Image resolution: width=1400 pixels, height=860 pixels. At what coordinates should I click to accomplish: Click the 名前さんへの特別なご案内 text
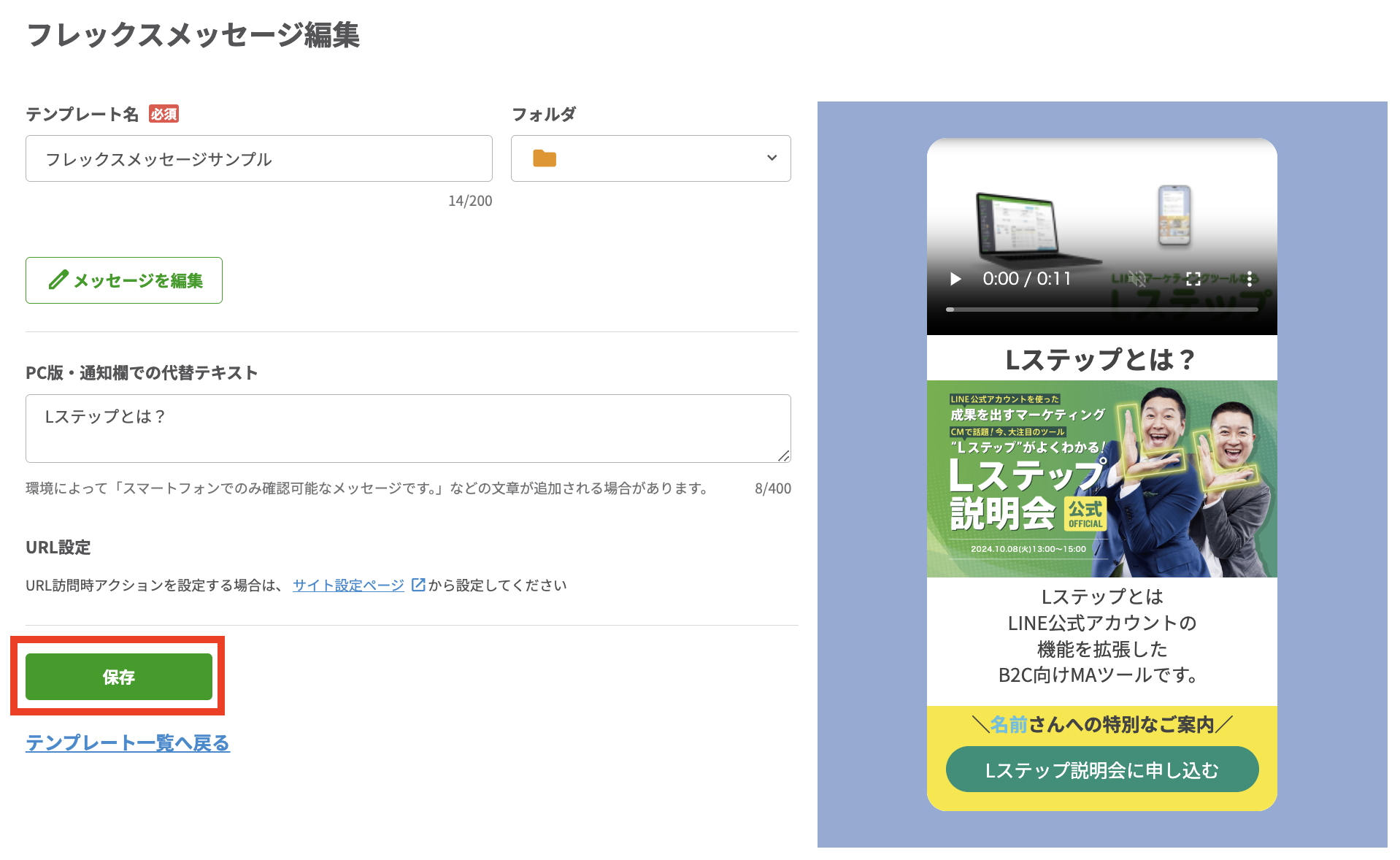pyautogui.click(x=1102, y=724)
